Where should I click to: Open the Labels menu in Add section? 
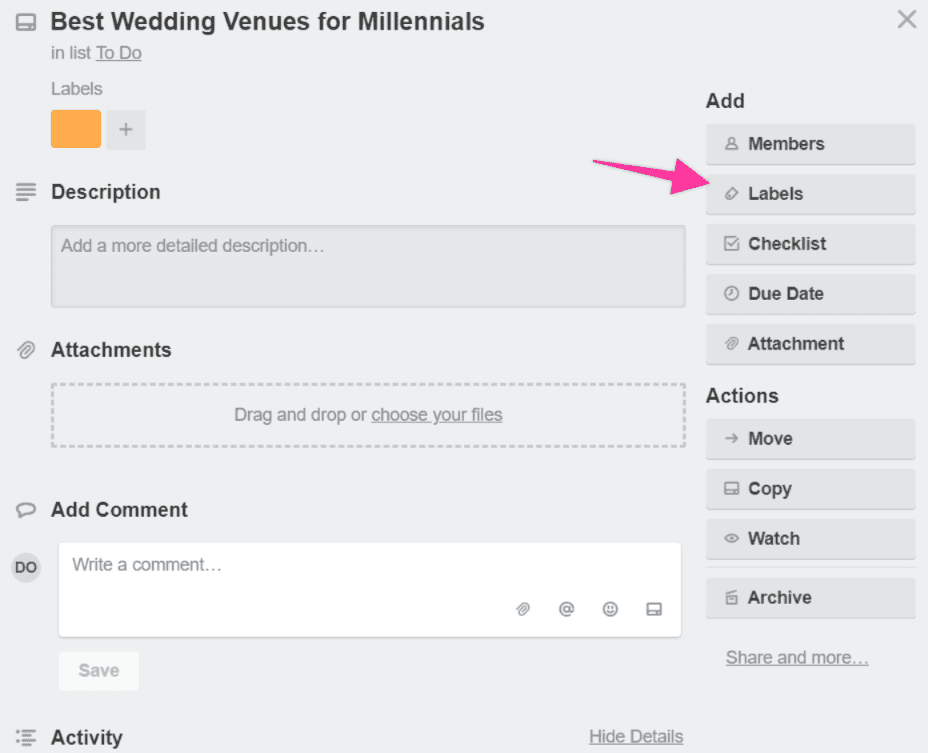tap(810, 194)
